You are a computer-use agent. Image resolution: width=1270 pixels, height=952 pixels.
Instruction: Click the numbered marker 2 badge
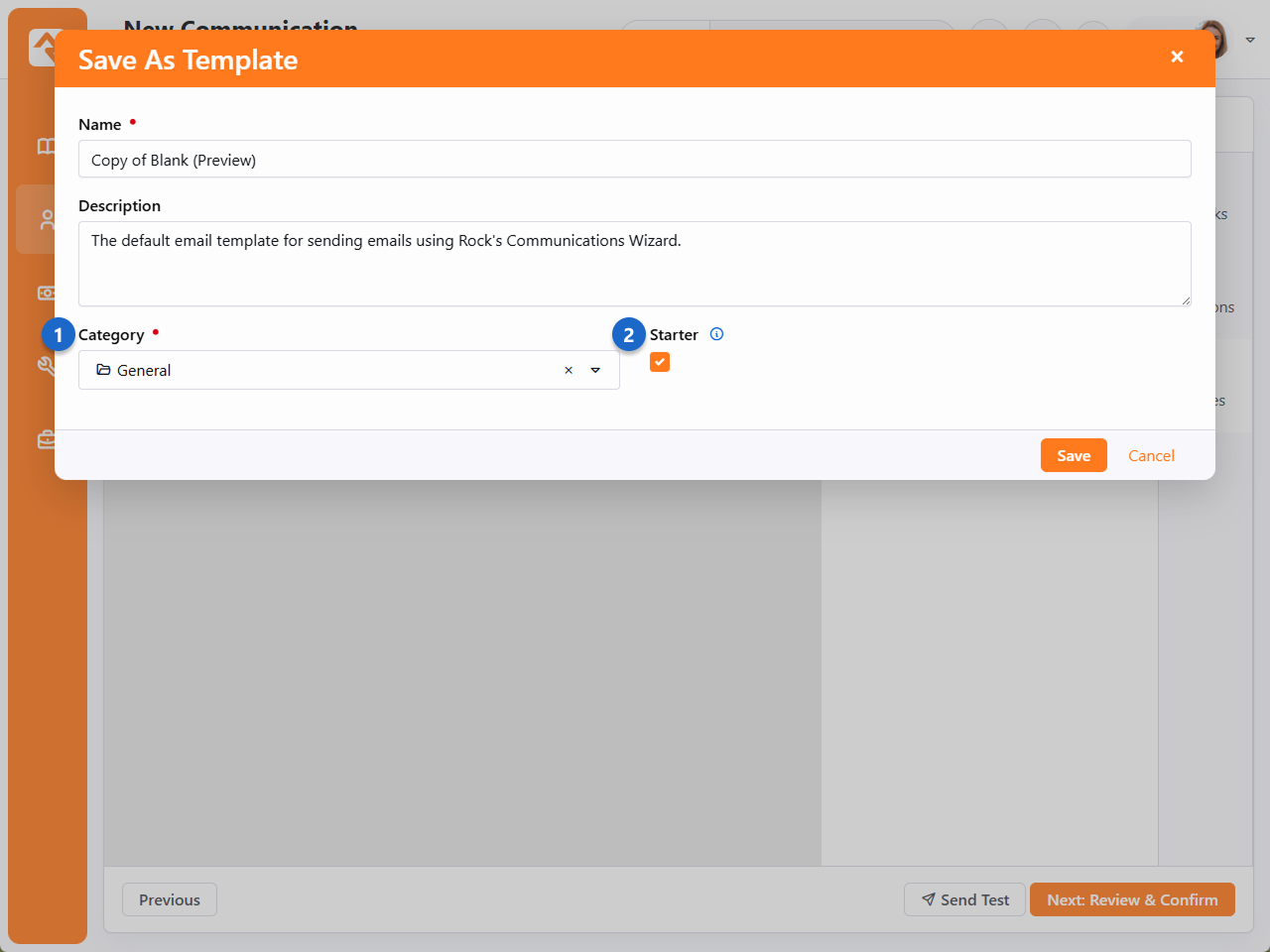(x=628, y=335)
